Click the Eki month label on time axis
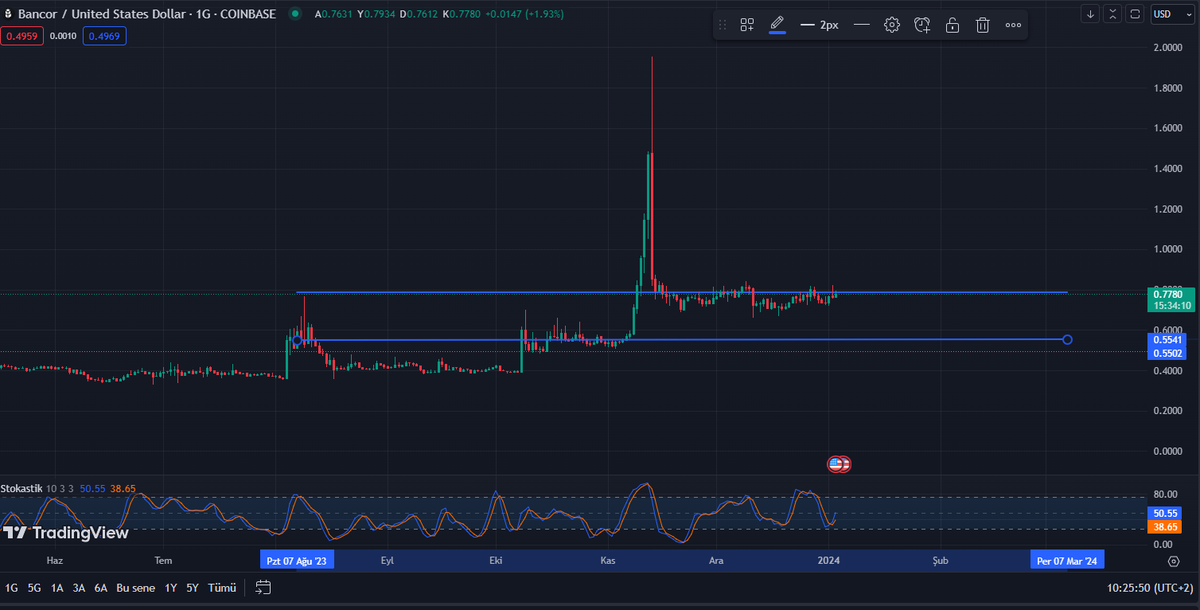1200x610 pixels. pyautogui.click(x=495, y=561)
